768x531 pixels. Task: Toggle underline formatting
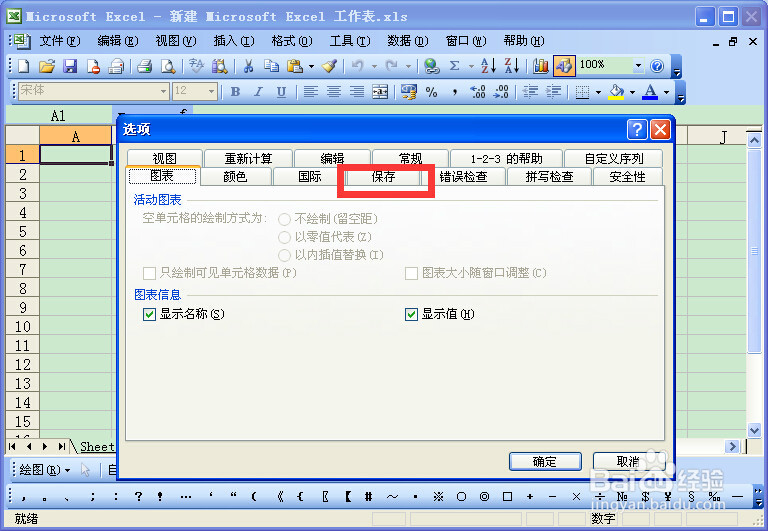tap(281, 92)
